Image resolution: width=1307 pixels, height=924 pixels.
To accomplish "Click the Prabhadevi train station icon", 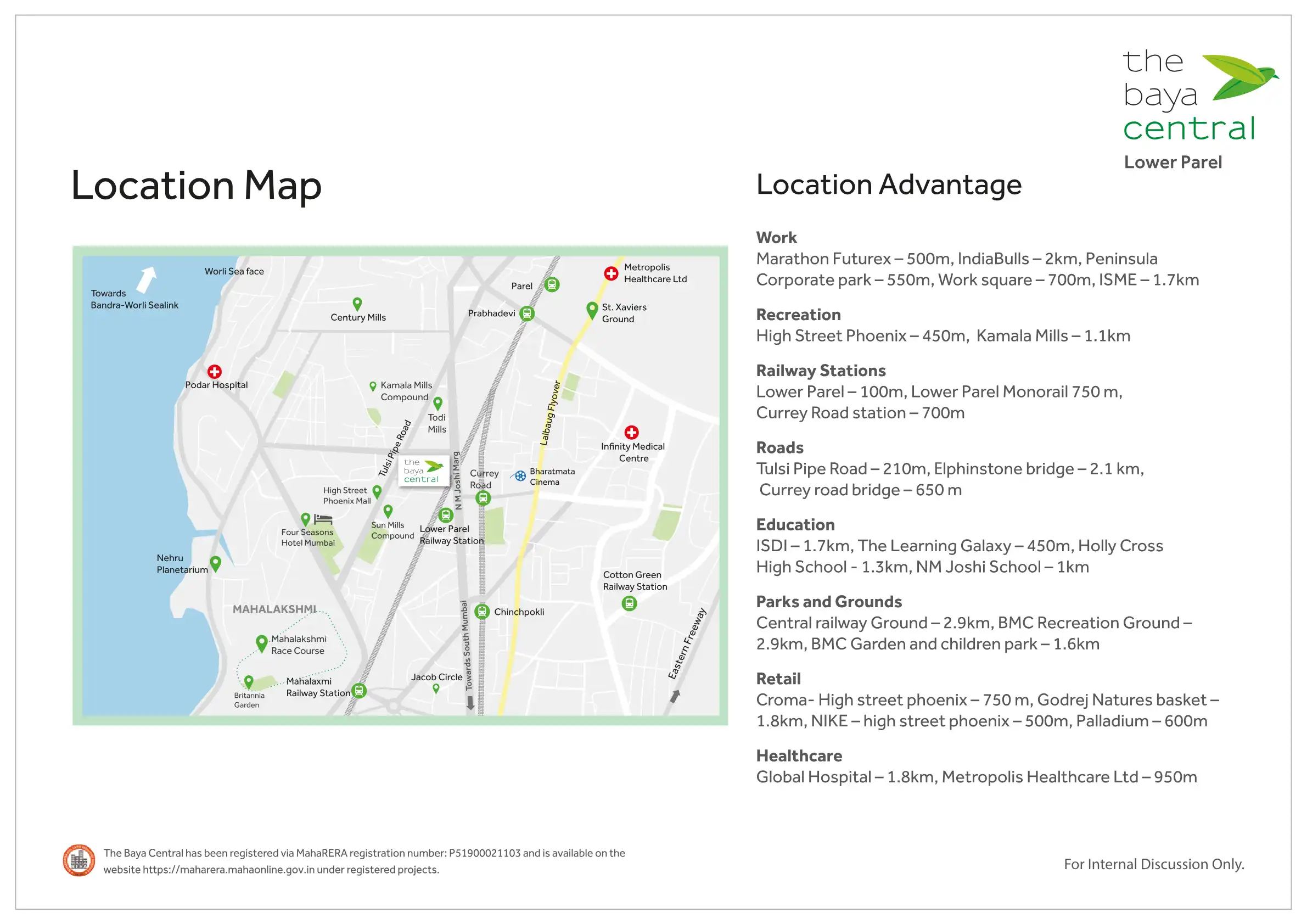I will tap(527, 313).
